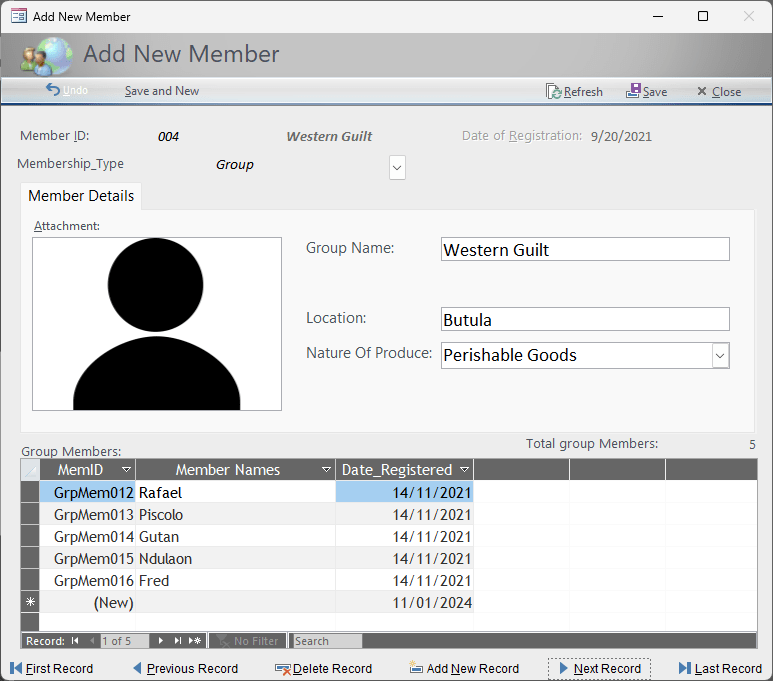This screenshot has height=681, width=773.
Task: Open the MemID column filter dropdown
Action: 126,469
